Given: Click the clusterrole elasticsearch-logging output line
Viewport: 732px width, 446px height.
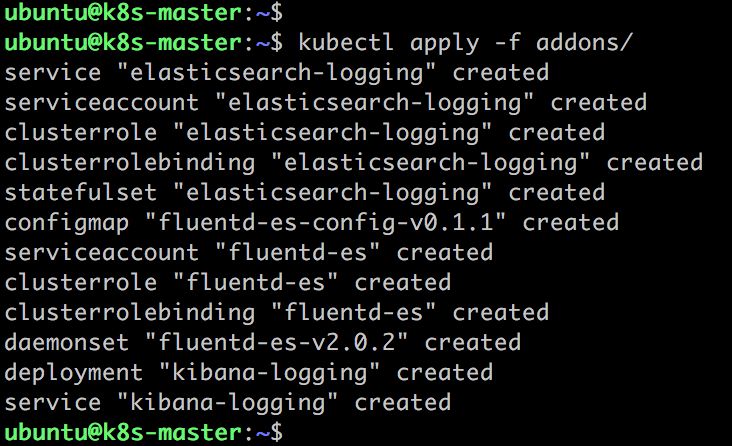Looking at the screenshot, I should click(x=305, y=133).
